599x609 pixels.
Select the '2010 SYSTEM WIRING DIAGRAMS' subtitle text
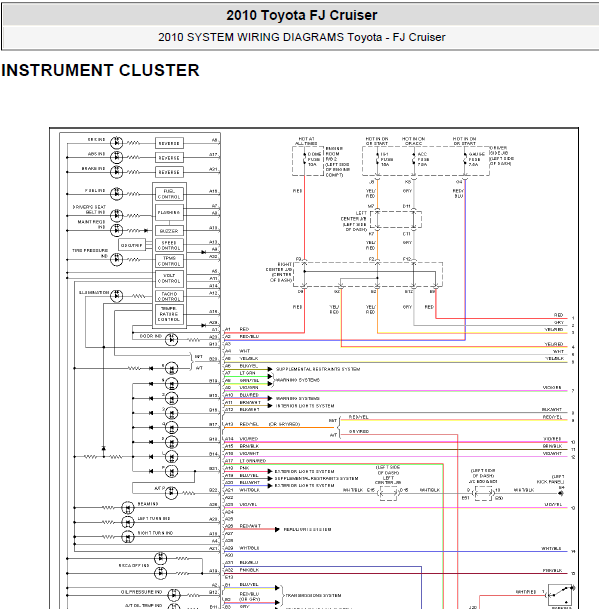(x=251, y=37)
